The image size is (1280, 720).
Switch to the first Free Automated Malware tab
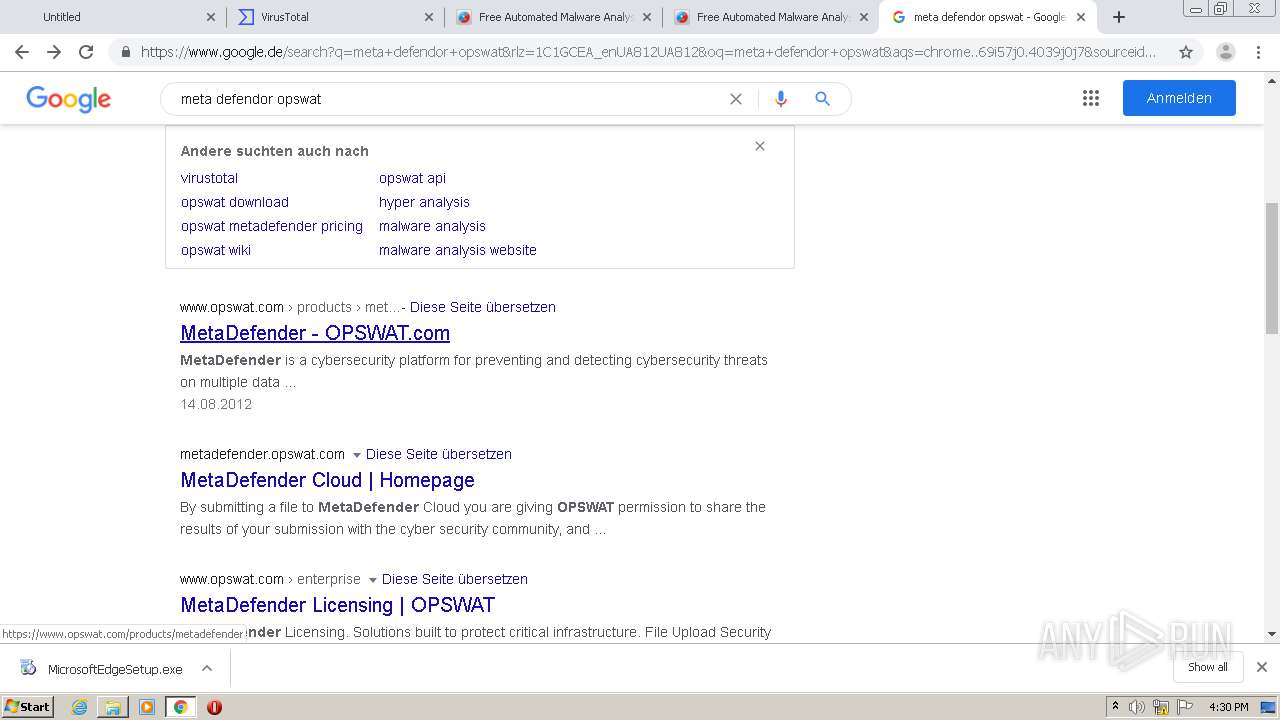pyautogui.click(x=553, y=17)
